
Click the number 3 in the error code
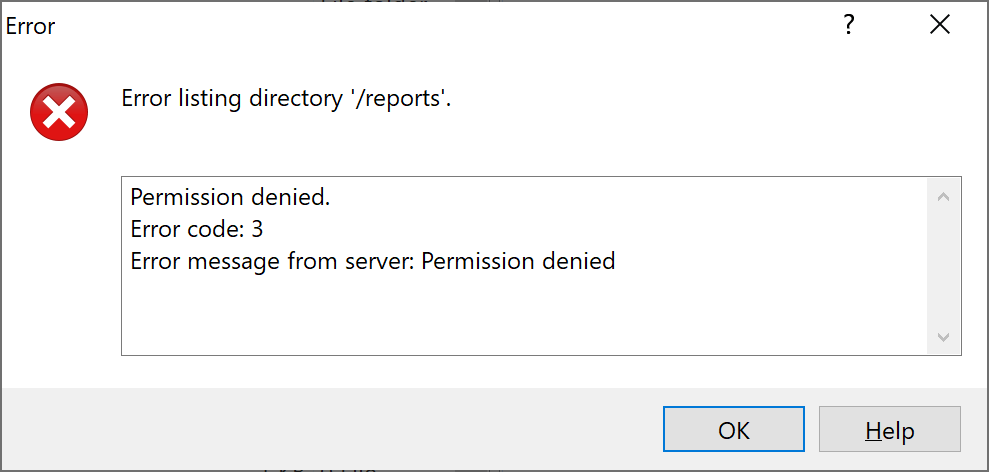coord(257,230)
